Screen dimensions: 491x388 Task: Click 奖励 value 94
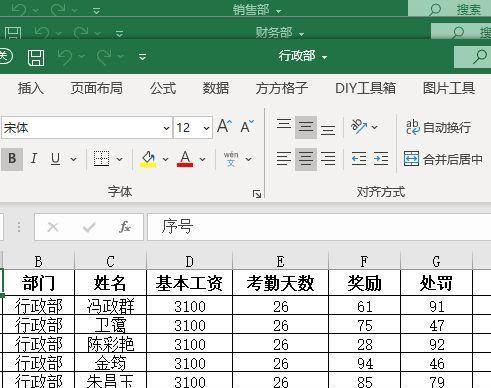[364, 363]
